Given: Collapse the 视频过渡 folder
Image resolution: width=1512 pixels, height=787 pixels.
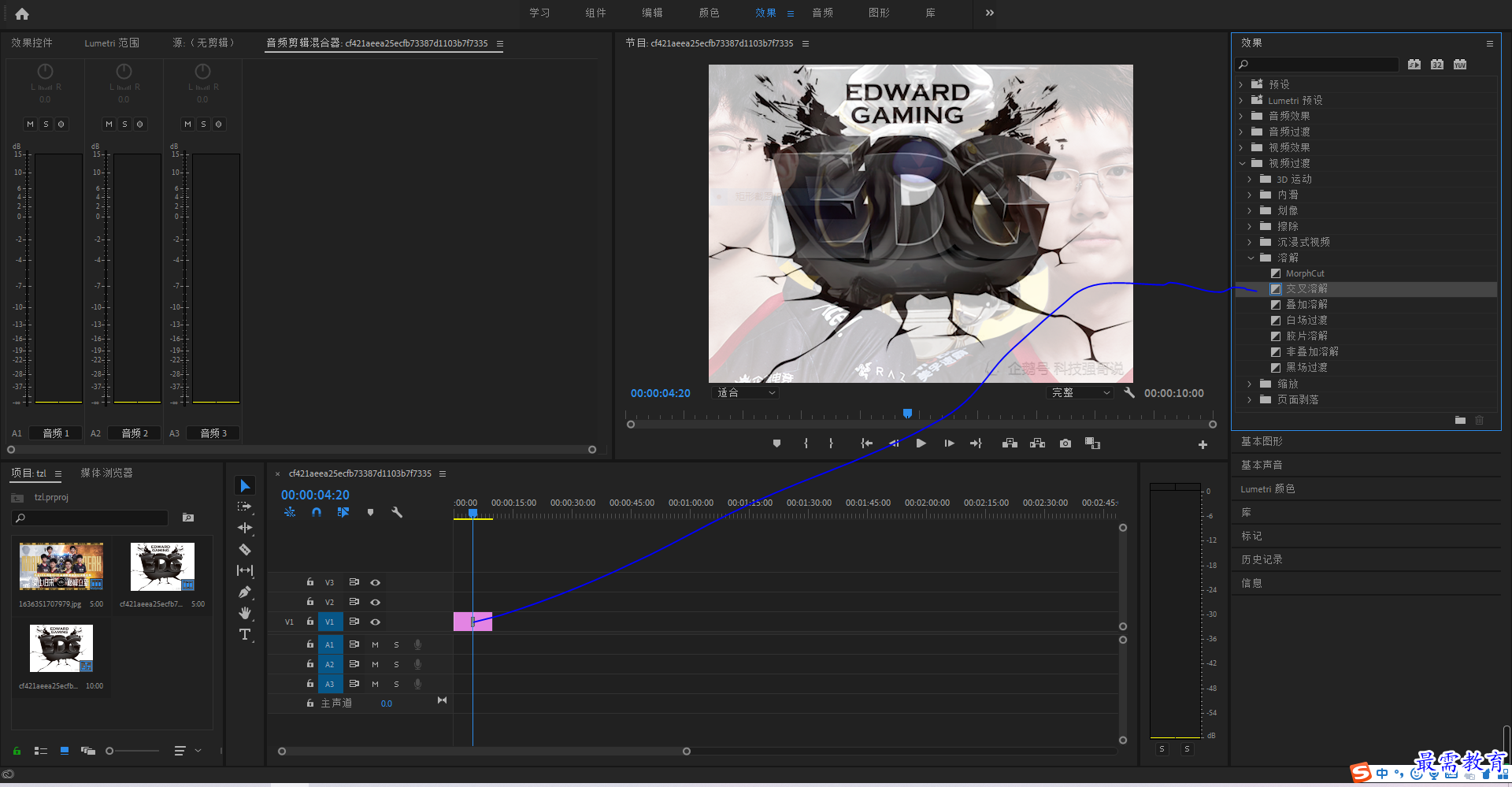Looking at the screenshot, I should 1242,163.
